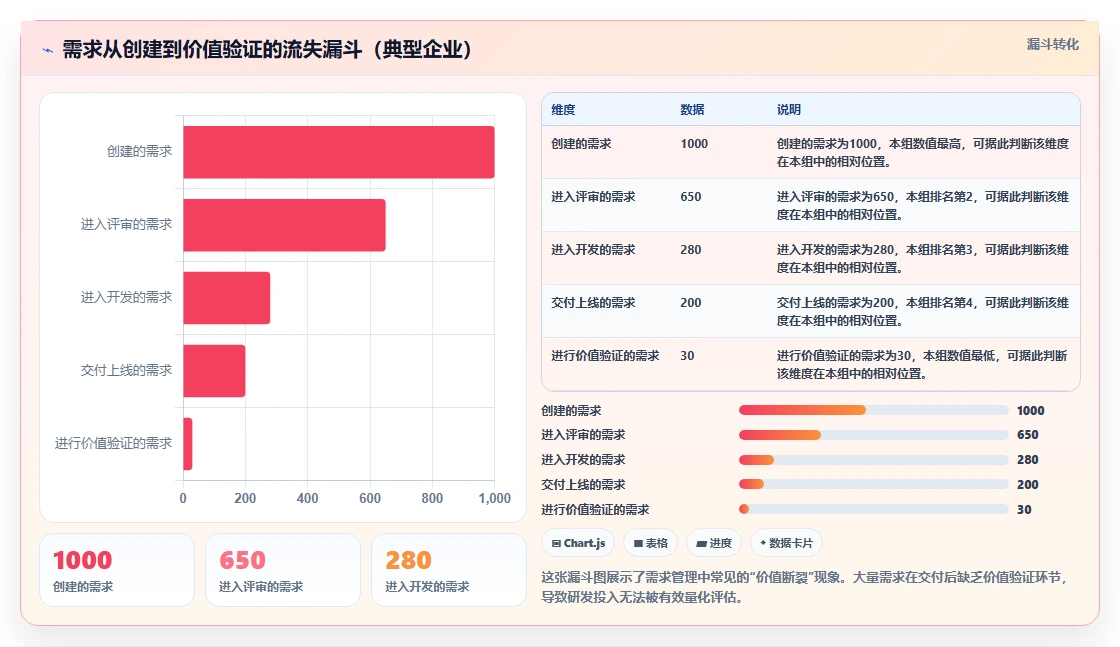1120x647 pixels.
Task: Click the 漏斗转化 tag in the header
Action: (x=1052, y=44)
